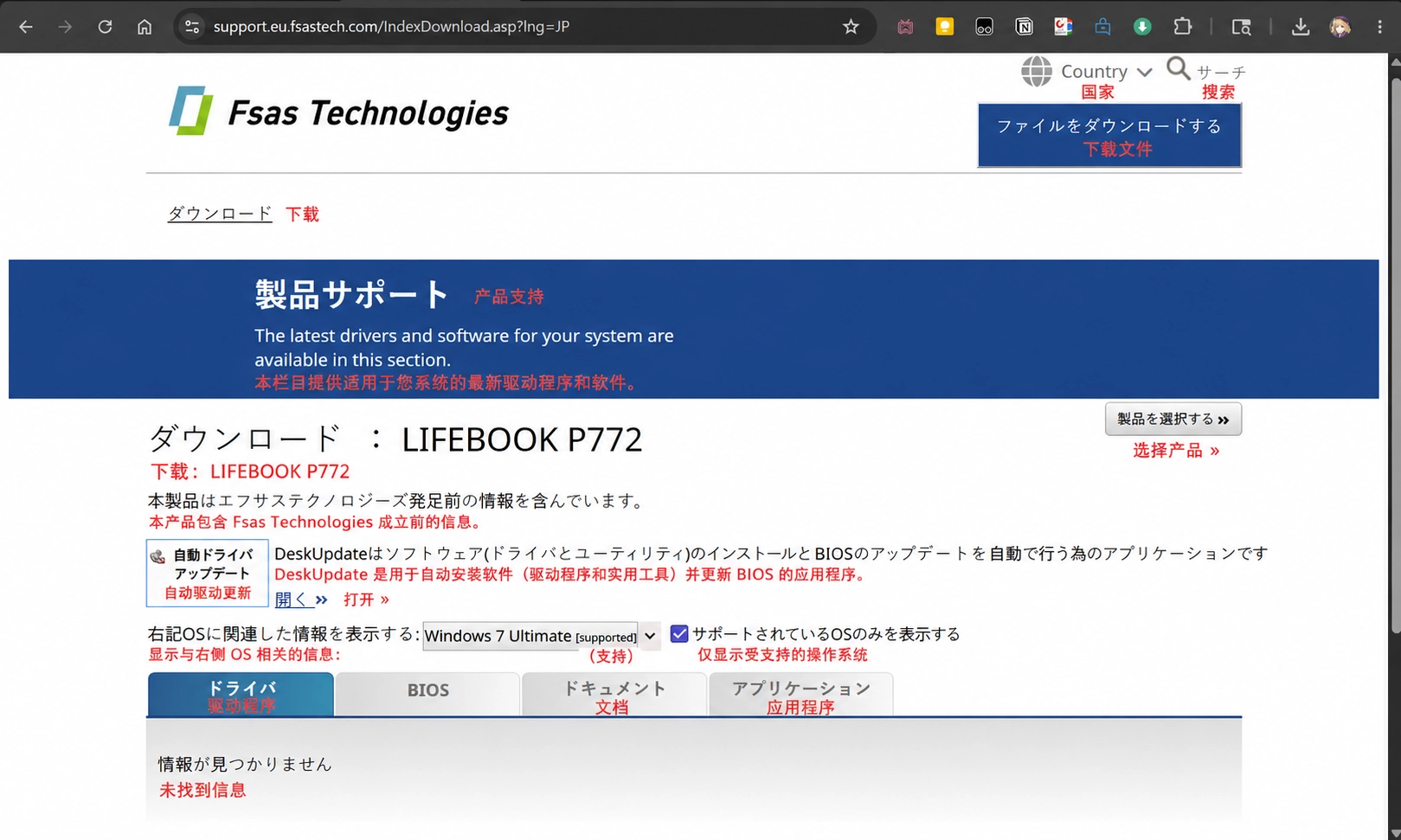Open the blue shopping bag extension
Screen dimensions: 1401x840
coord(1102,27)
